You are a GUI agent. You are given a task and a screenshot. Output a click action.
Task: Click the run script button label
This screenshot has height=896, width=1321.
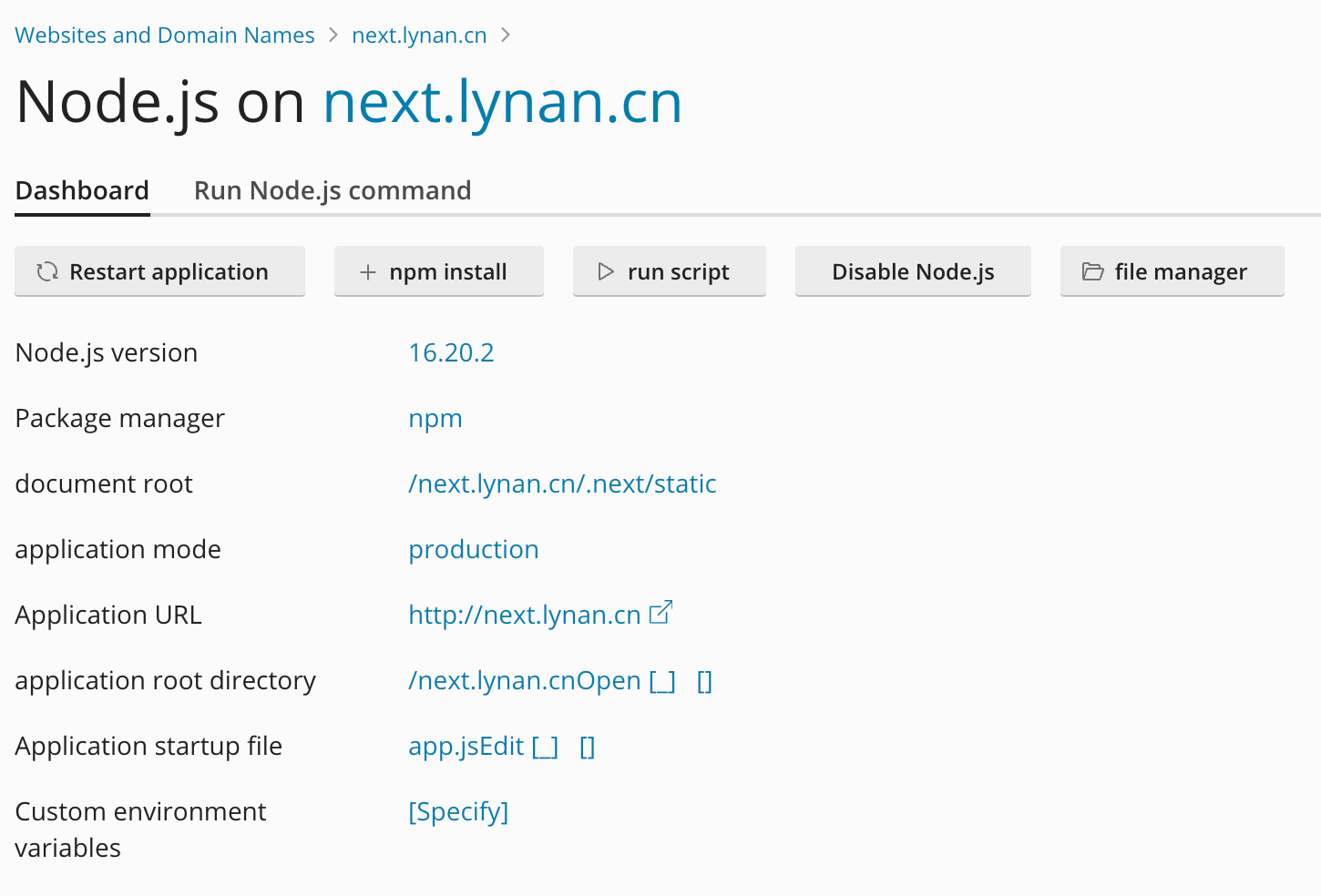678,272
